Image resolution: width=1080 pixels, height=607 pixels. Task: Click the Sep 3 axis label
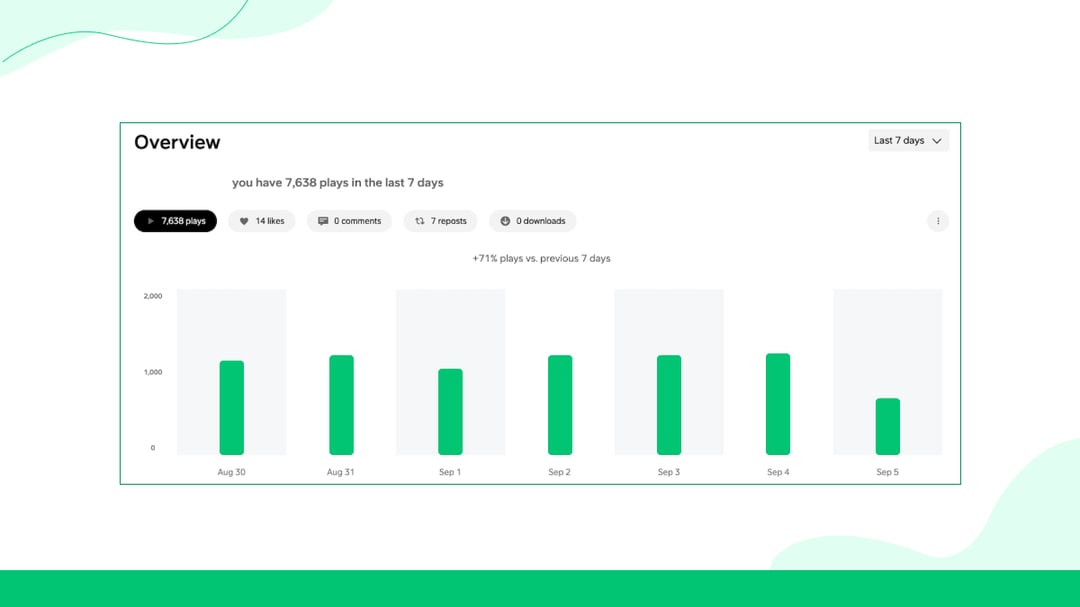click(669, 472)
